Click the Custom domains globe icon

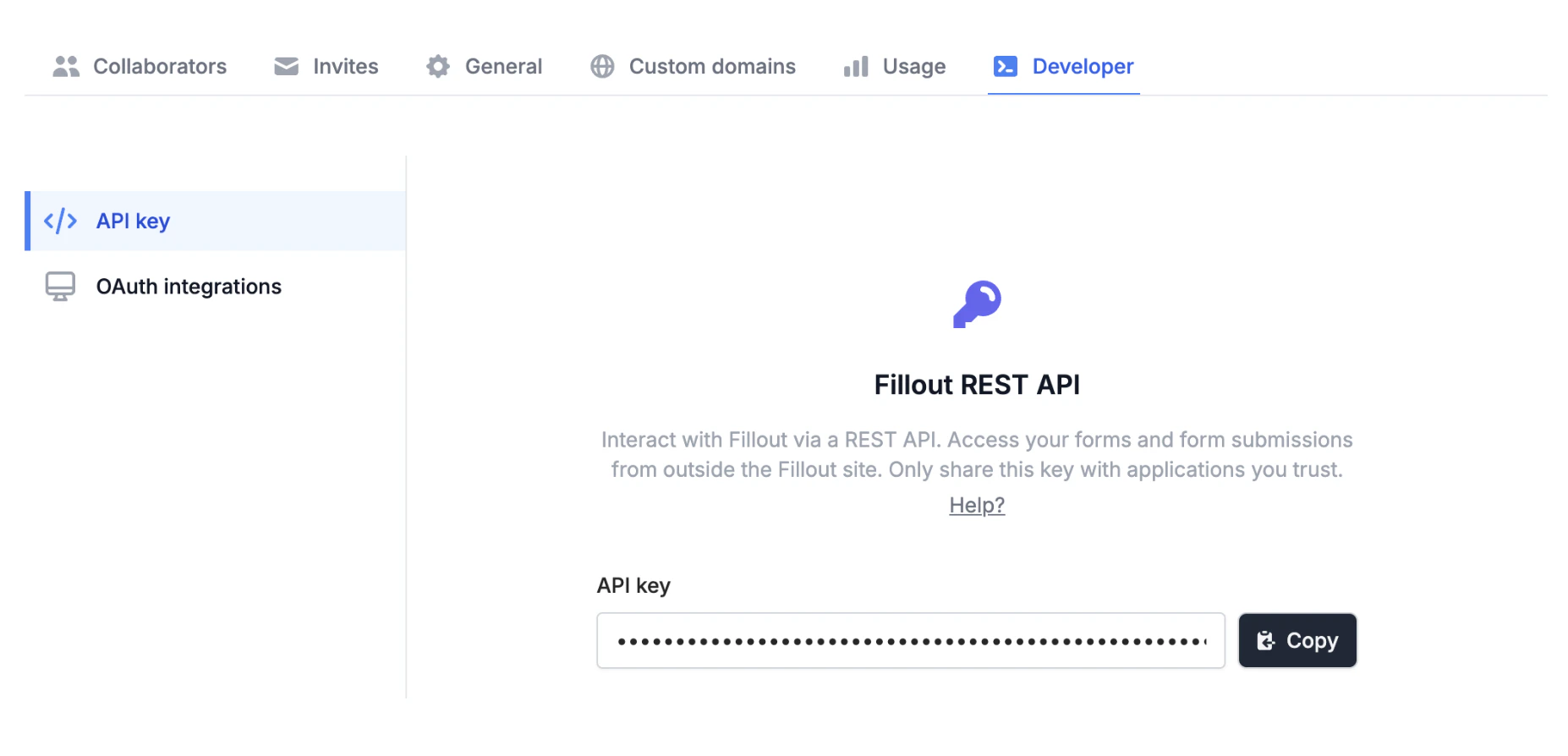tap(602, 66)
